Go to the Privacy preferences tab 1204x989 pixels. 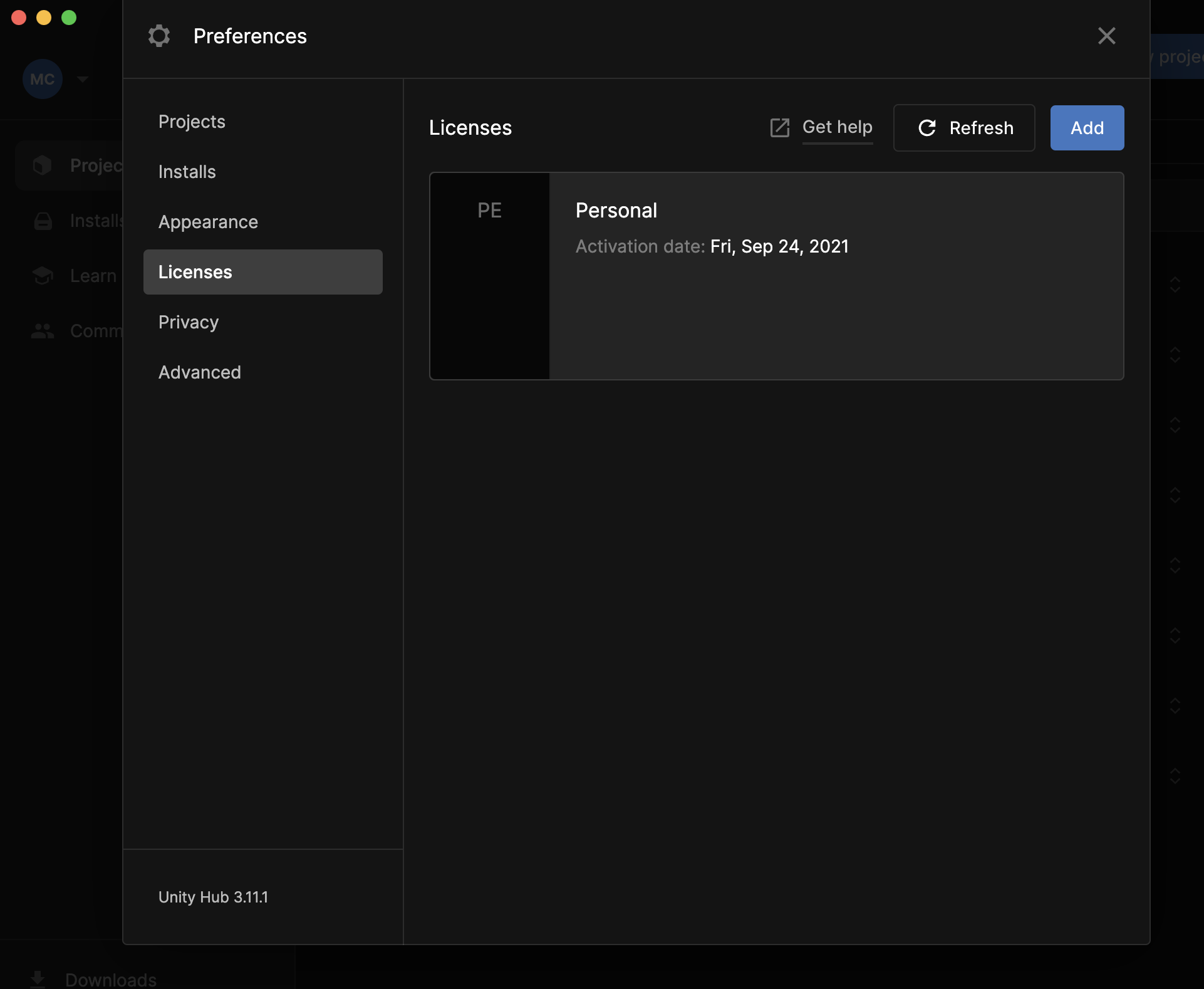(x=188, y=322)
